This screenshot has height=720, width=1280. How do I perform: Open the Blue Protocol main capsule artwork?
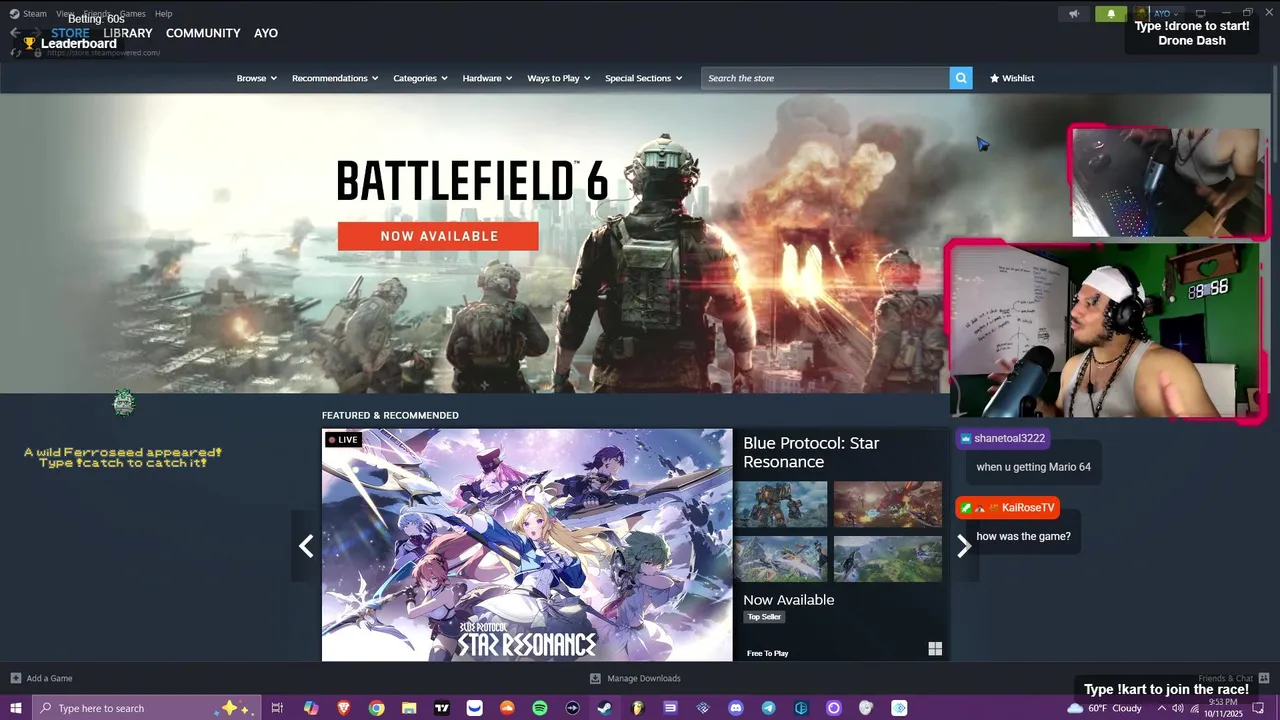click(x=527, y=545)
